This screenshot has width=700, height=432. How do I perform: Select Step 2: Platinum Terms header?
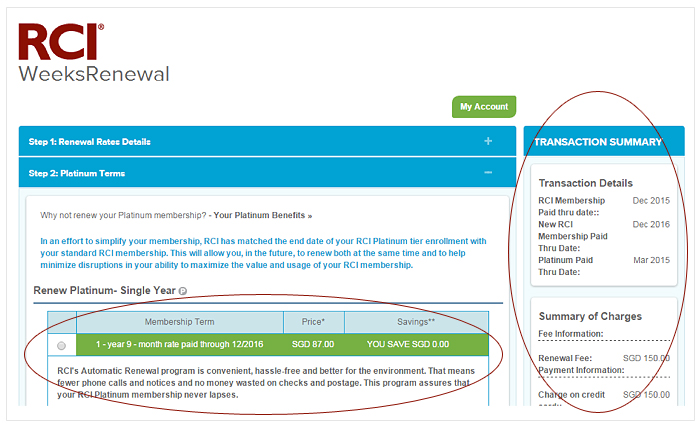click(267, 173)
